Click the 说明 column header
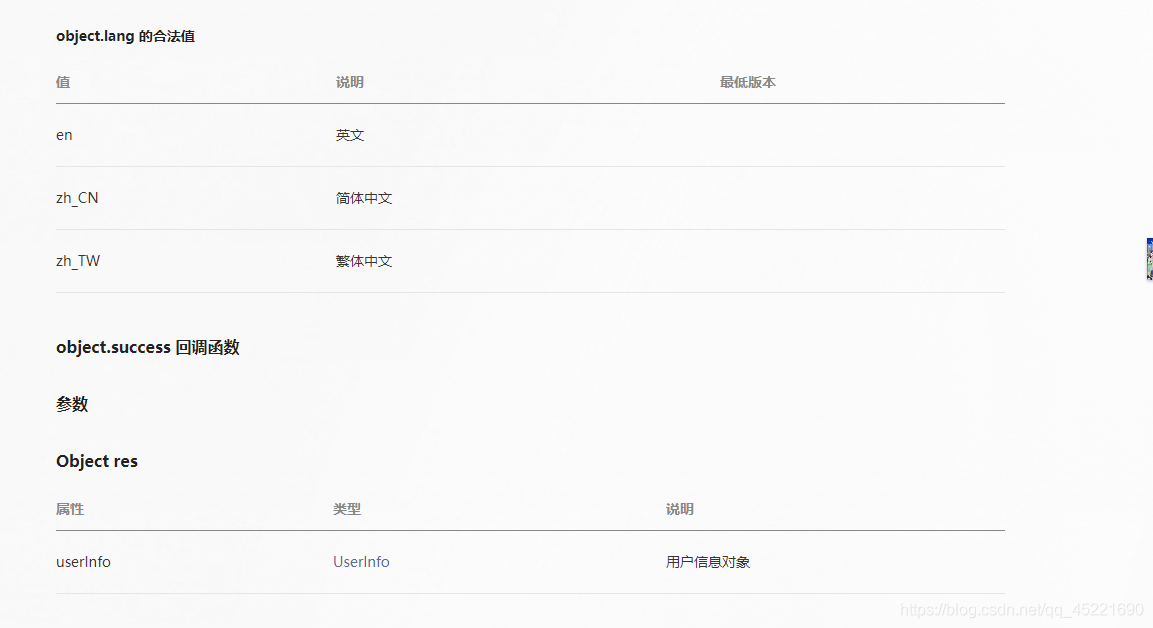1153x628 pixels. 350,82
